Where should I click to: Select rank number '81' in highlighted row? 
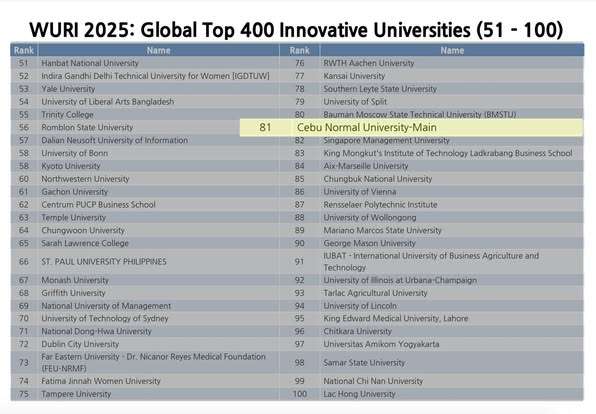click(265, 127)
